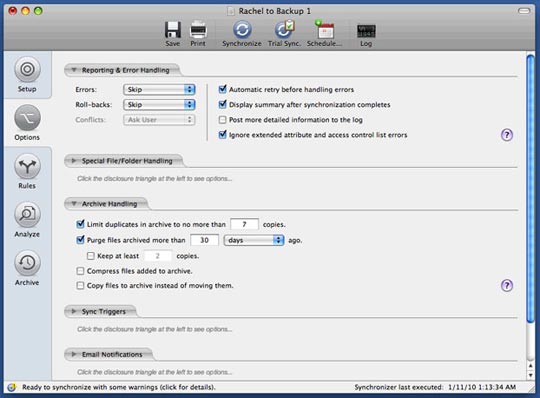
Task: Enable Post more detailed information to log
Action: 222,120
